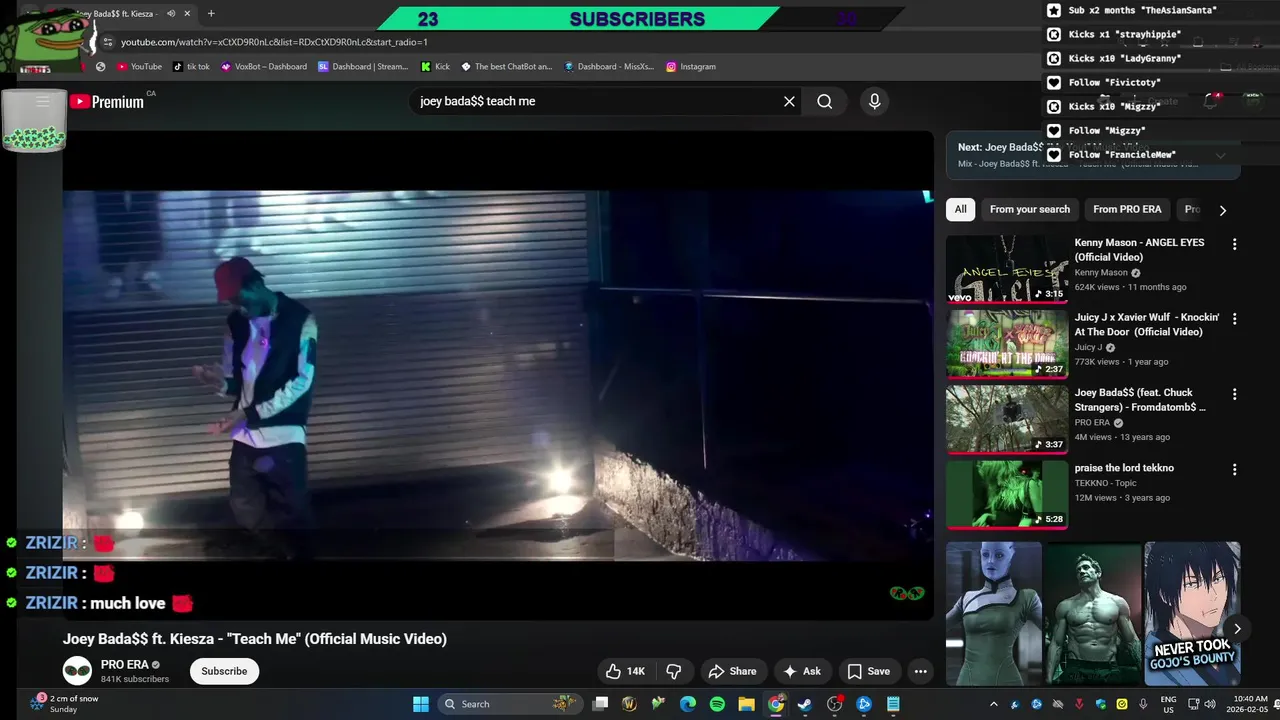
Task: Subscribe to PRO ERA channel
Action: (224, 671)
